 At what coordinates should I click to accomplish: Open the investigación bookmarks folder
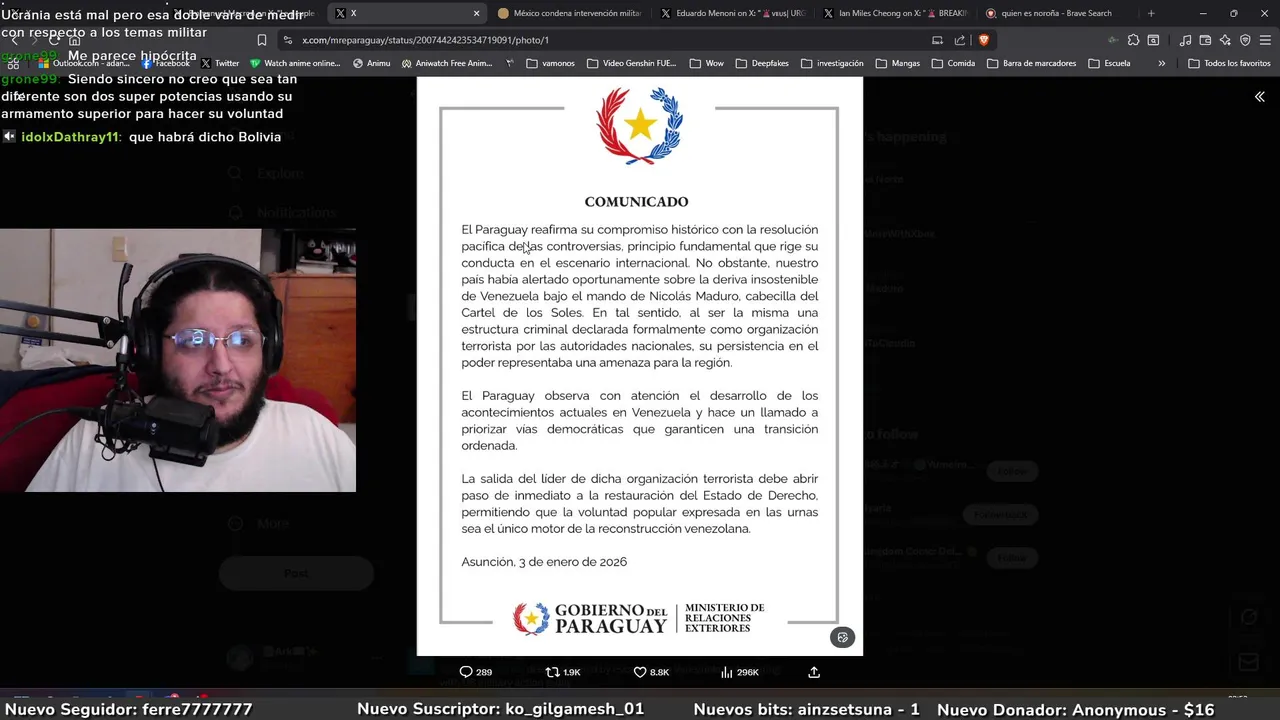(x=832, y=63)
